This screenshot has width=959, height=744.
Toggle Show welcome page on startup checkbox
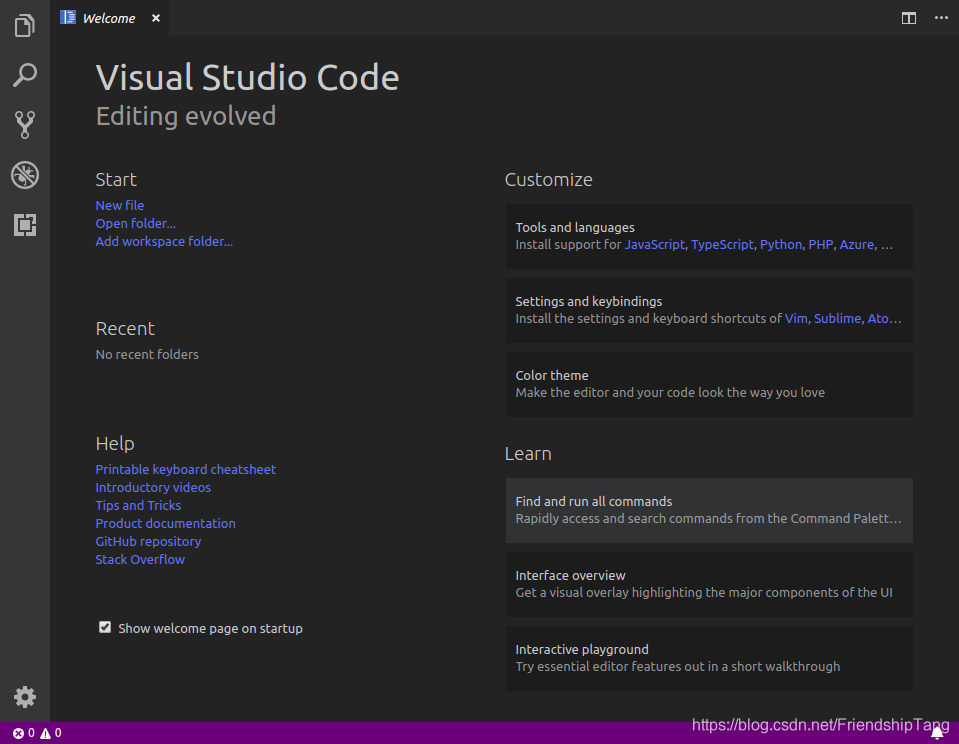[x=105, y=627]
